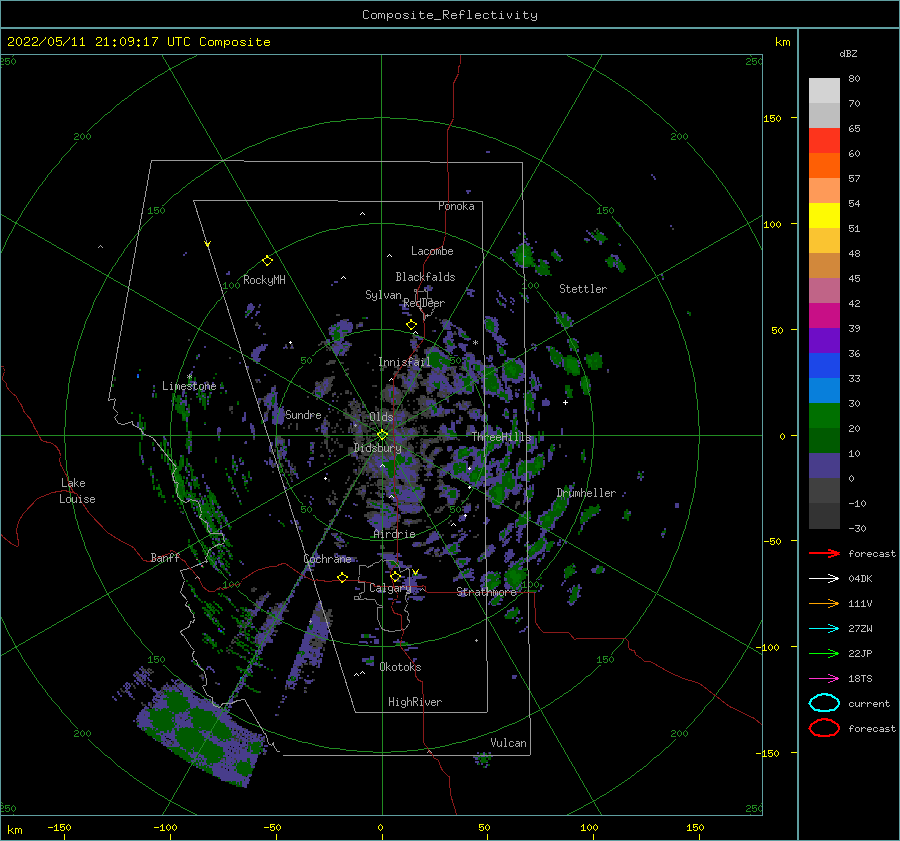Image resolution: width=900 pixels, height=841 pixels.
Task: Click the Okotoks town label
Action: pyautogui.click(x=400, y=667)
